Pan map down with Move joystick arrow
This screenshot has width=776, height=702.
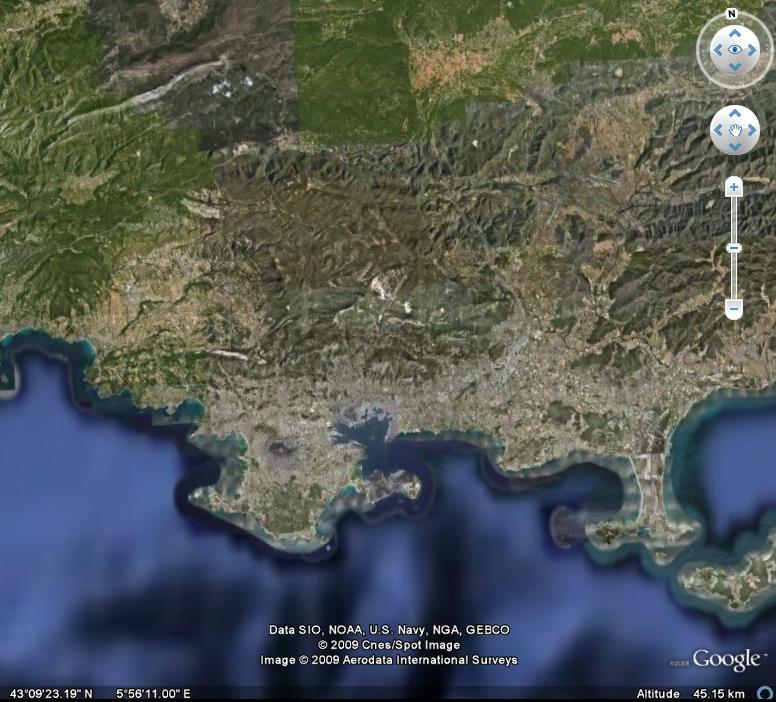(735, 146)
